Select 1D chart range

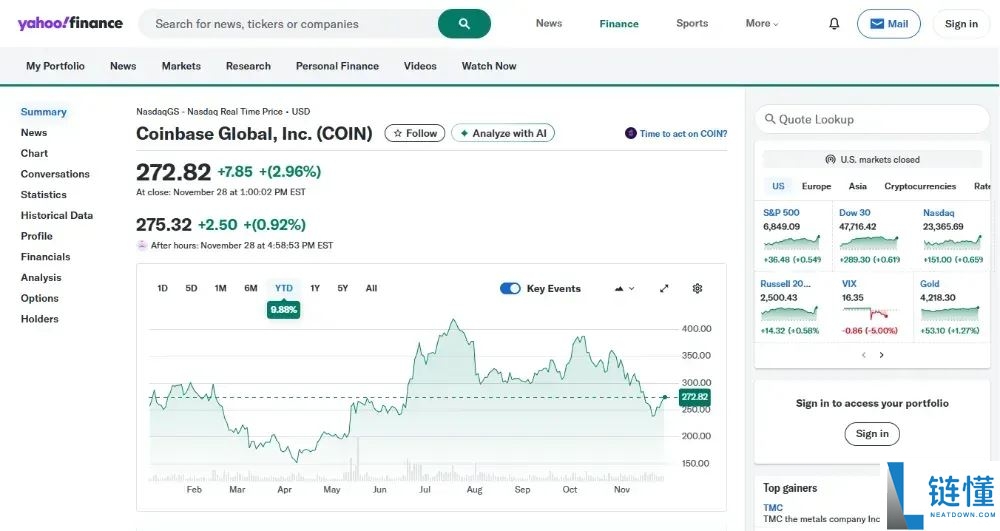[x=162, y=288]
